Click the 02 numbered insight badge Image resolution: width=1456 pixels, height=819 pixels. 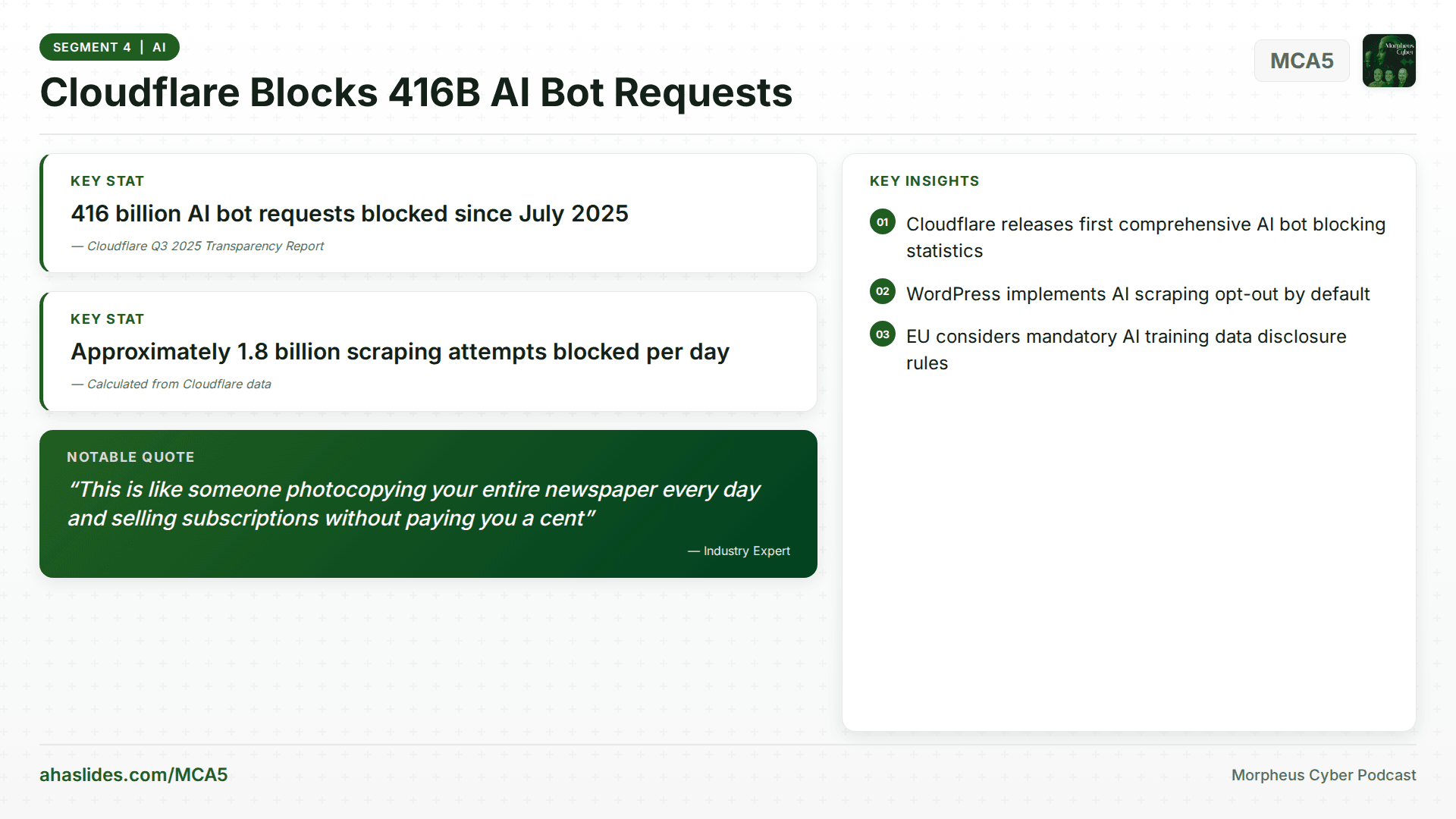click(x=882, y=292)
